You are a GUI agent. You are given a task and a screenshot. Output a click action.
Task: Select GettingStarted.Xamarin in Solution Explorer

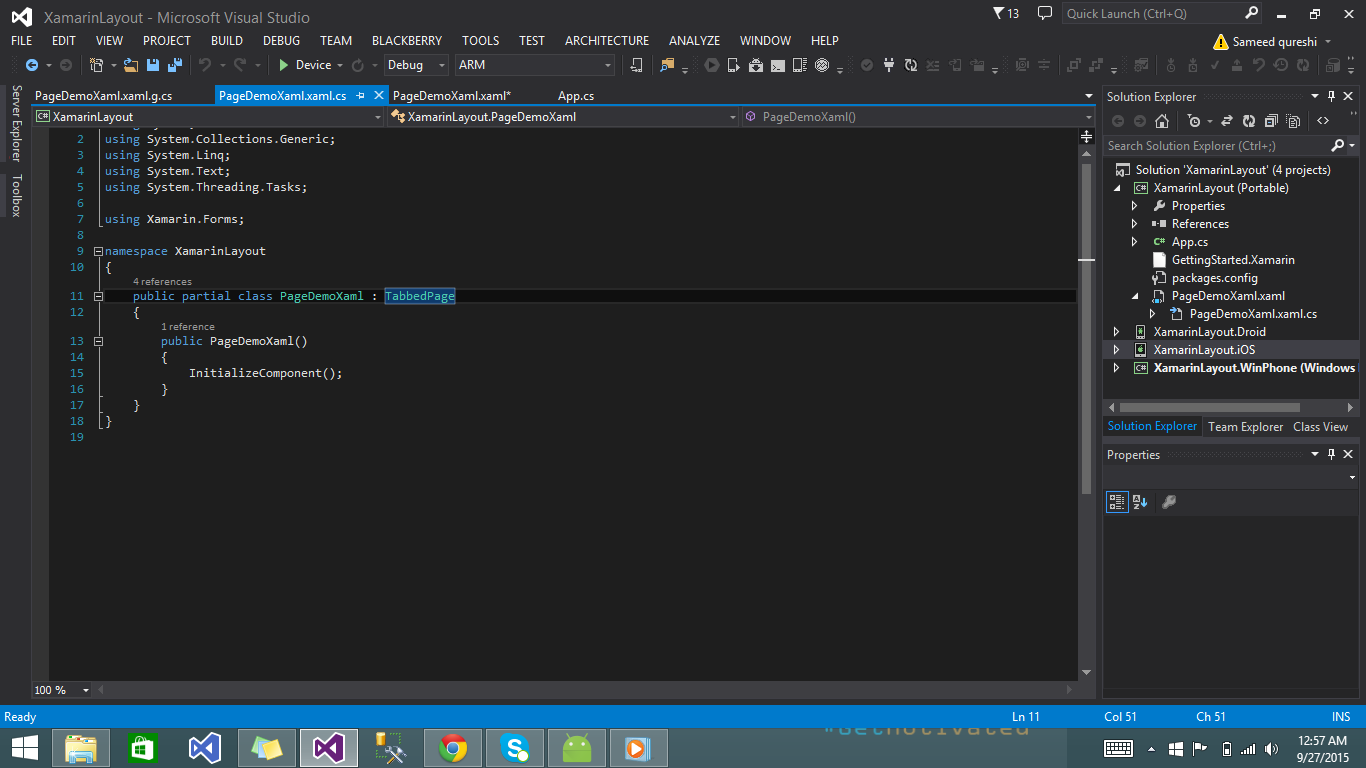tap(1233, 260)
